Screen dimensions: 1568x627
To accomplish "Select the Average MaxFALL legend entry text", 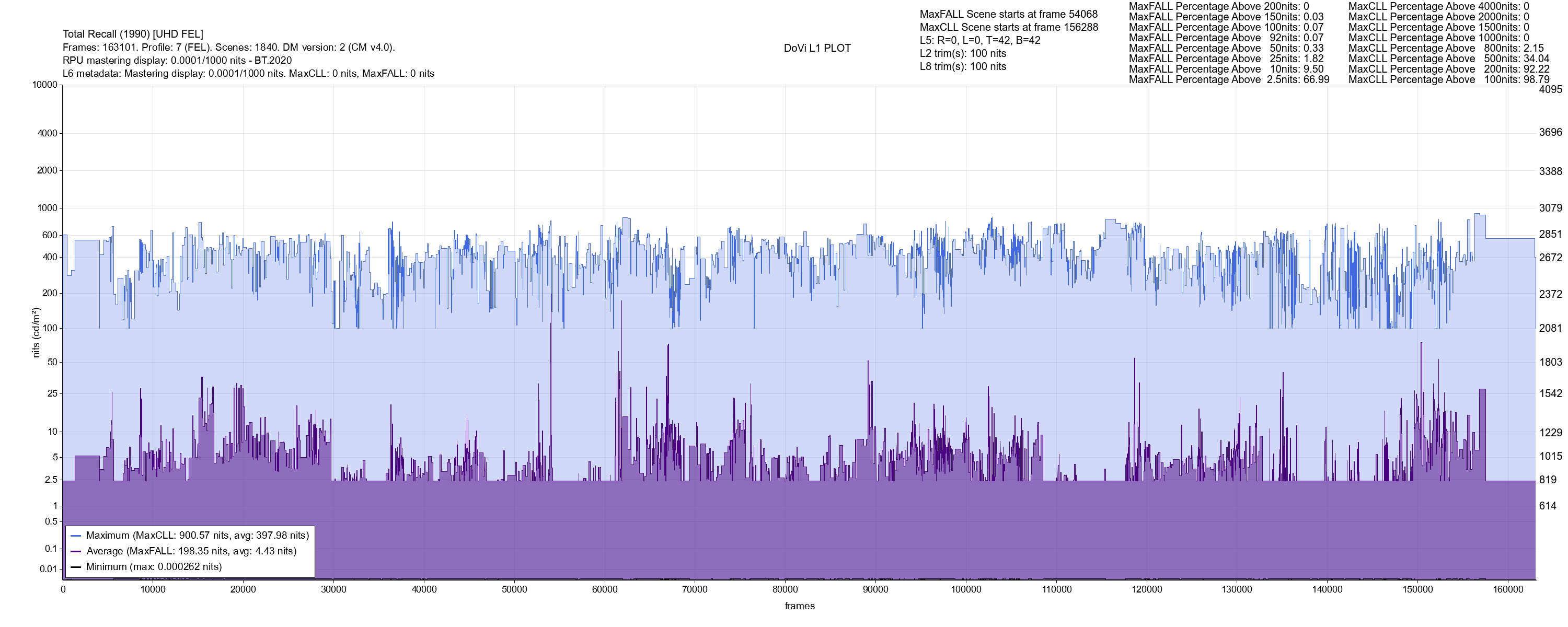I will 191,552.
